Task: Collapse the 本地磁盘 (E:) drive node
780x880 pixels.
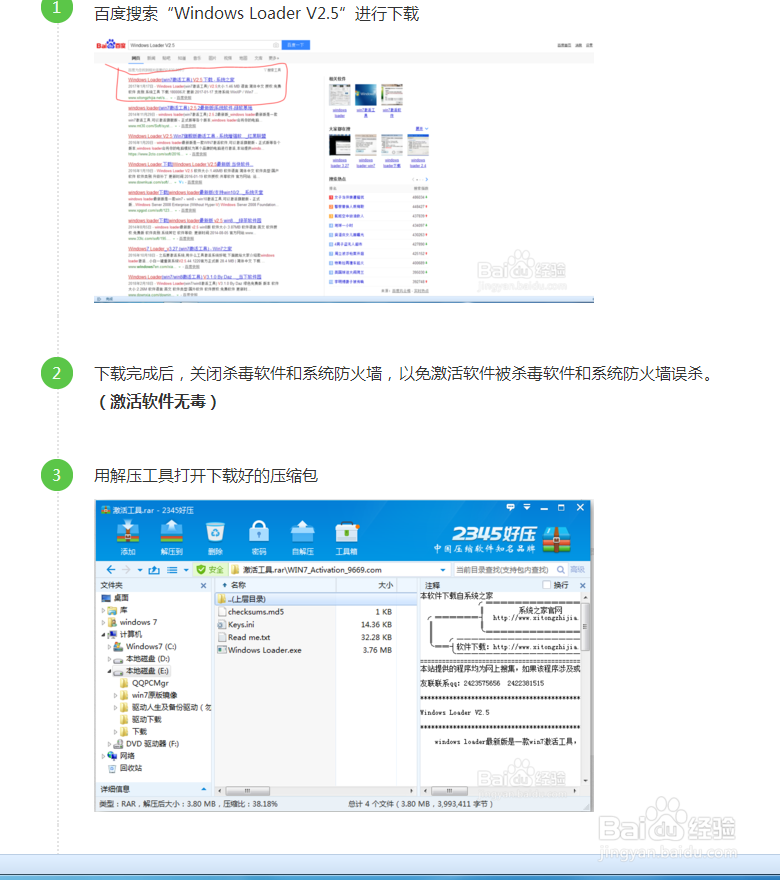Action: point(109,671)
